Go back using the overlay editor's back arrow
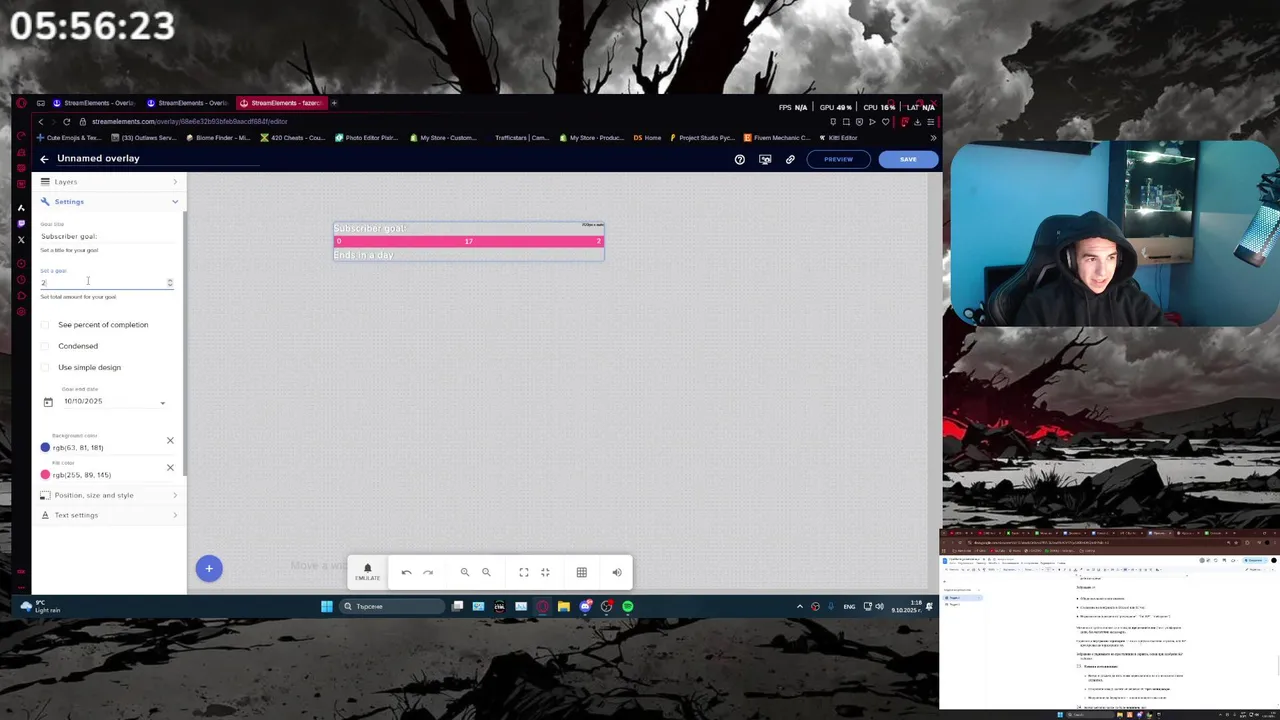 pos(44,159)
